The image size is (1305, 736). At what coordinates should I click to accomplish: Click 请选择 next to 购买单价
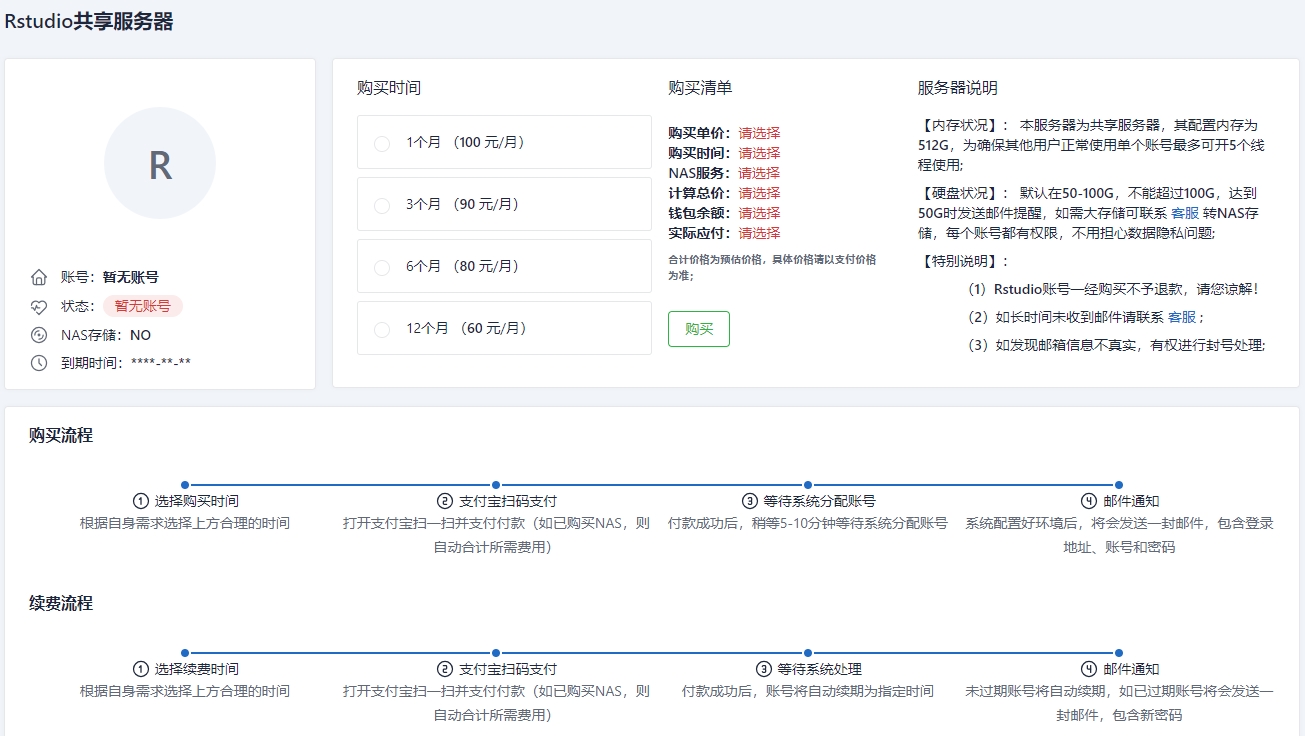[x=760, y=133]
